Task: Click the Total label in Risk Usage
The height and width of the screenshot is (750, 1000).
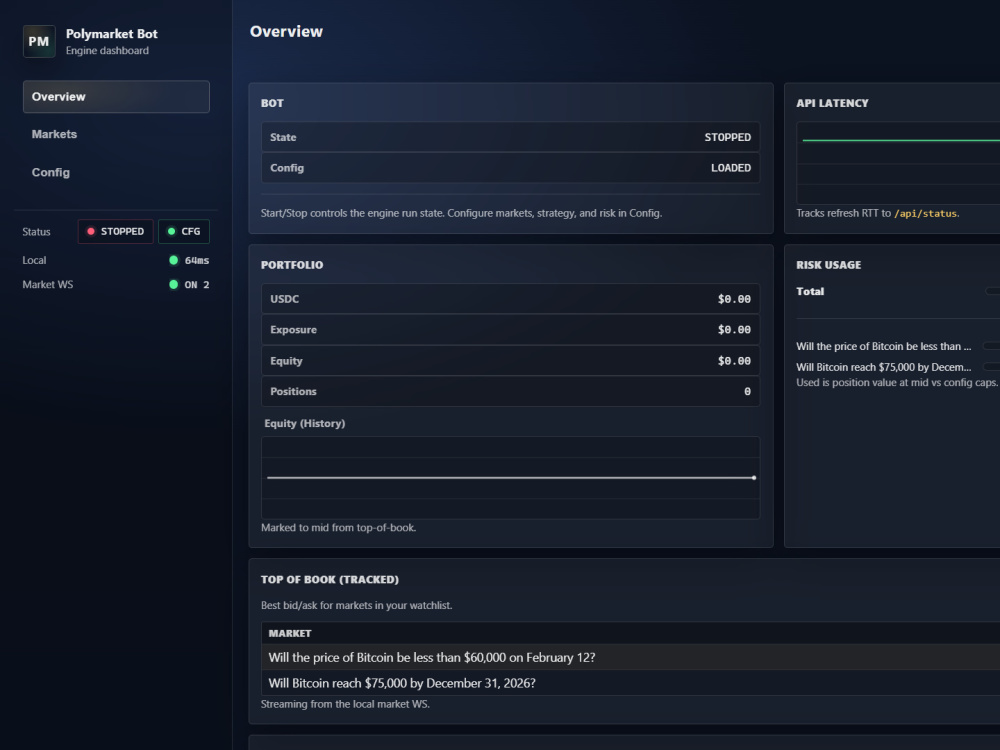Action: point(810,291)
